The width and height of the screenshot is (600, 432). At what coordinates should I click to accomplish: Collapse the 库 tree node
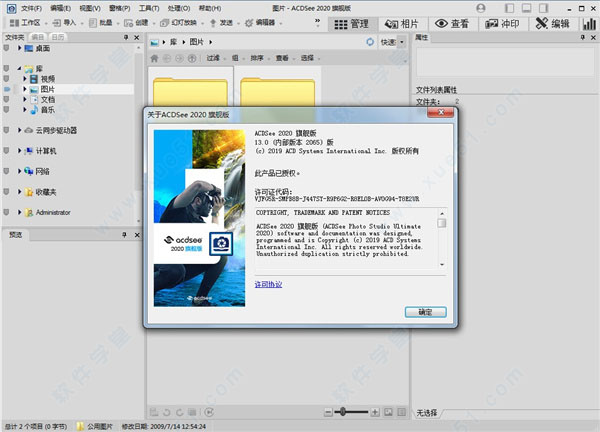pos(19,68)
